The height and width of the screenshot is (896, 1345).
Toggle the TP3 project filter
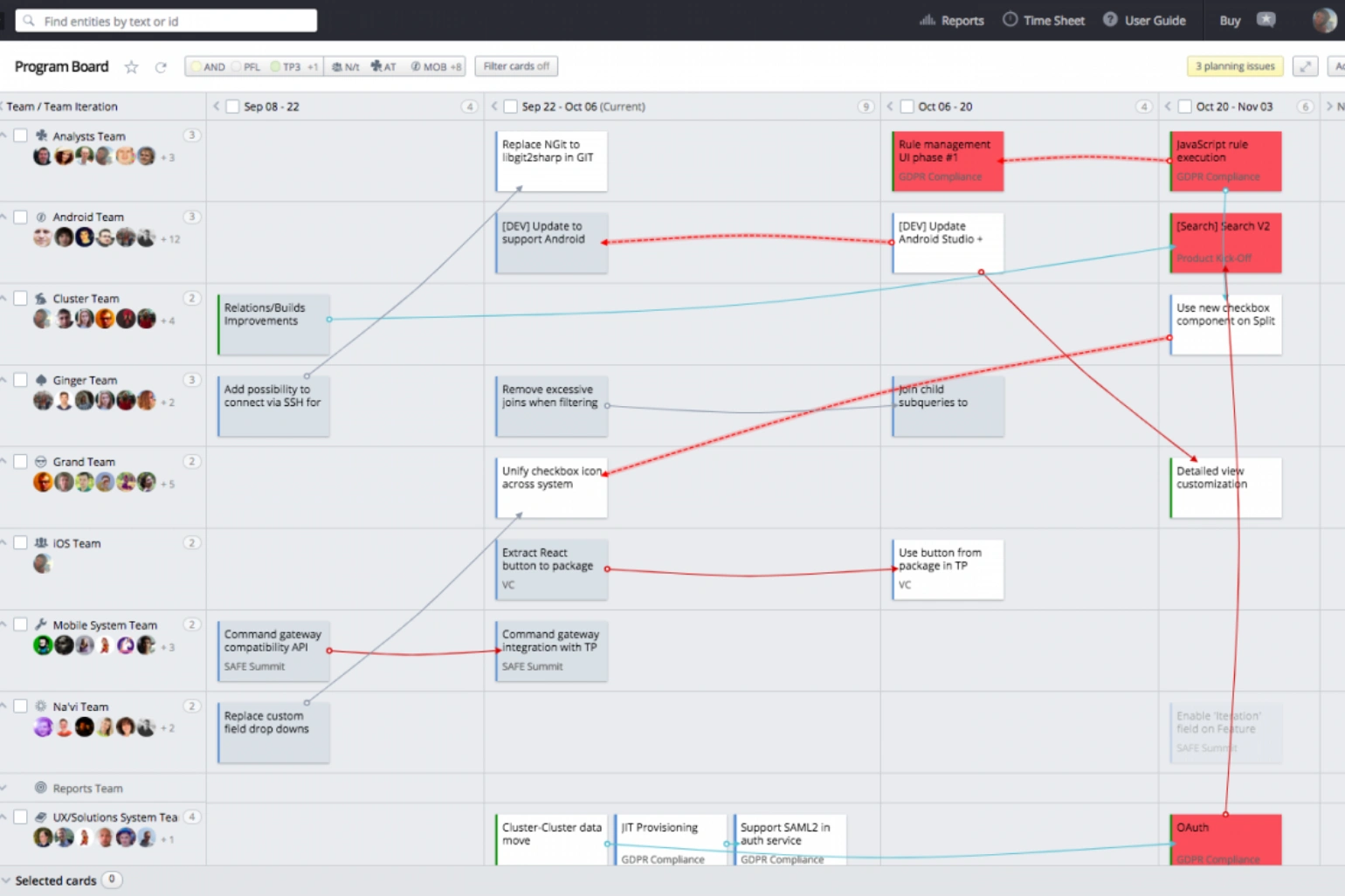(x=286, y=66)
